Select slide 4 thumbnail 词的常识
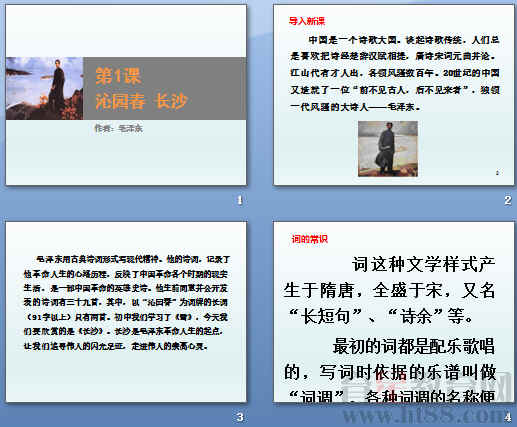The width and height of the screenshot is (517, 427). coord(394,312)
